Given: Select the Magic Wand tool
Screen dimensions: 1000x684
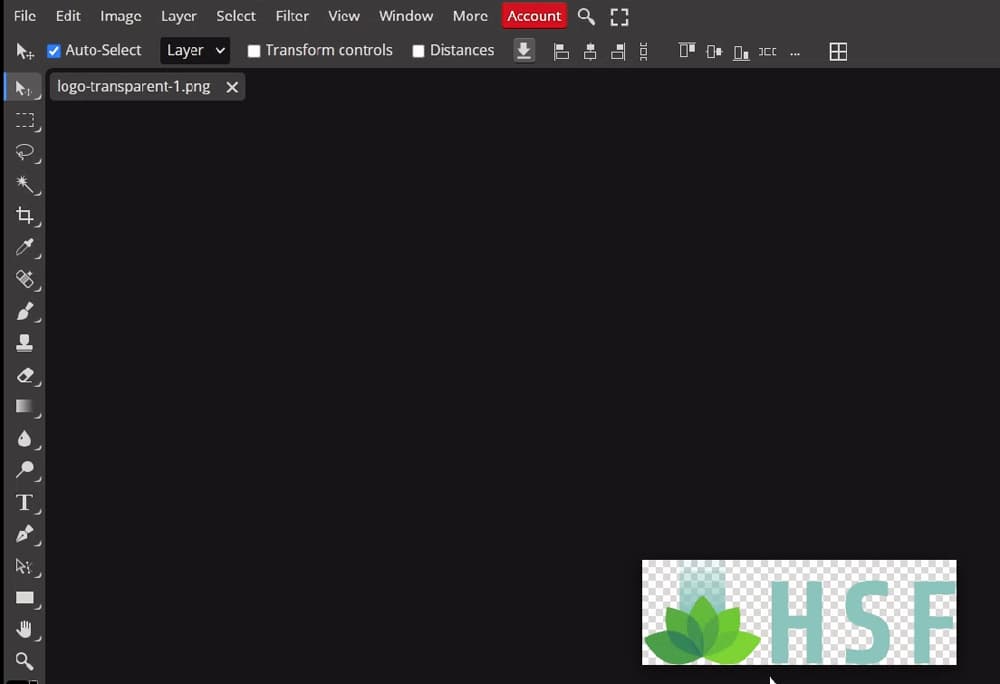Looking at the screenshot, I should (24, 184).
